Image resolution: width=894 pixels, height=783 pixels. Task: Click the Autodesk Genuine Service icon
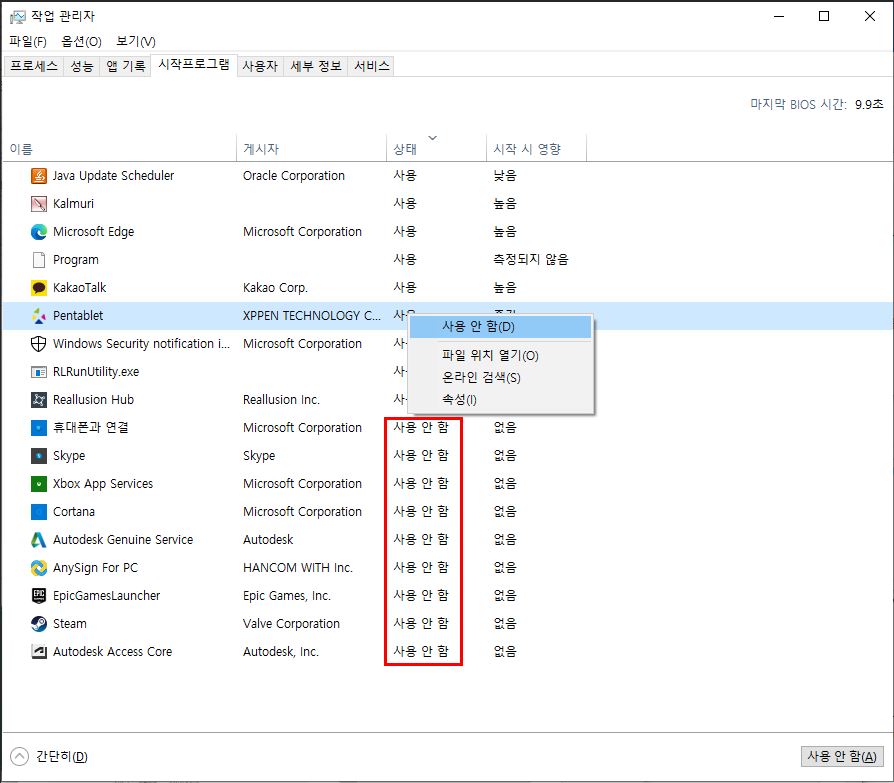[x=39, y=539]
